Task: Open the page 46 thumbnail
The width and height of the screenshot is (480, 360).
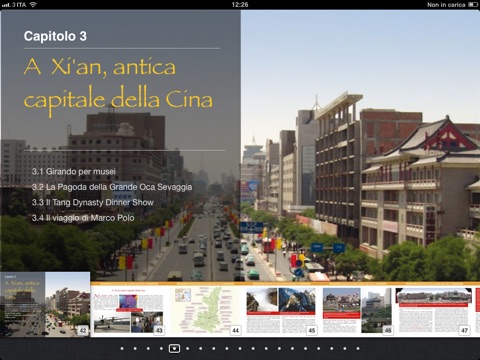Action: (358, 311)
